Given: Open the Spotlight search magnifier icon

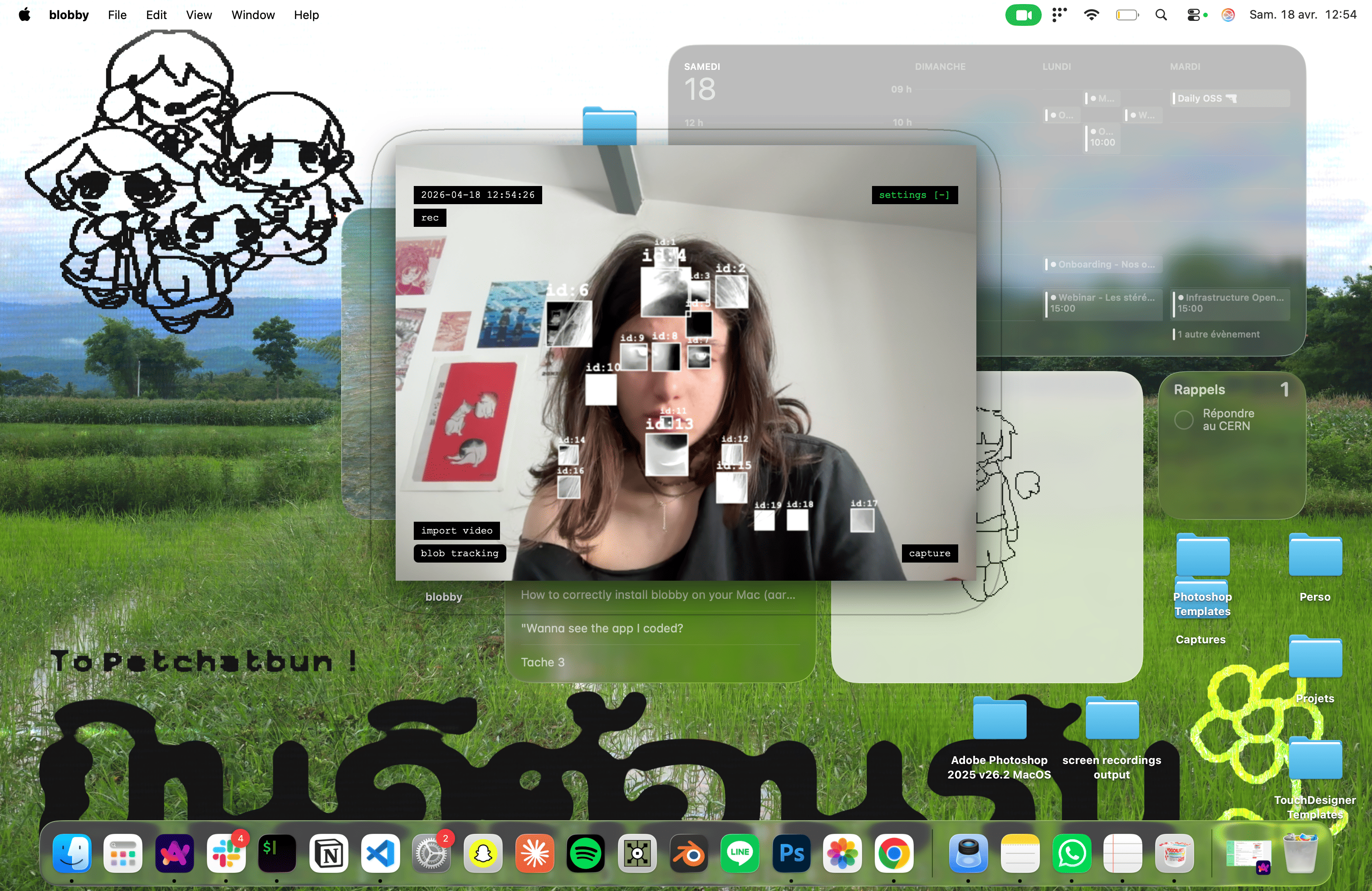Looking at the screenshot, I should pyautogui.click(x=1161, y=15).
